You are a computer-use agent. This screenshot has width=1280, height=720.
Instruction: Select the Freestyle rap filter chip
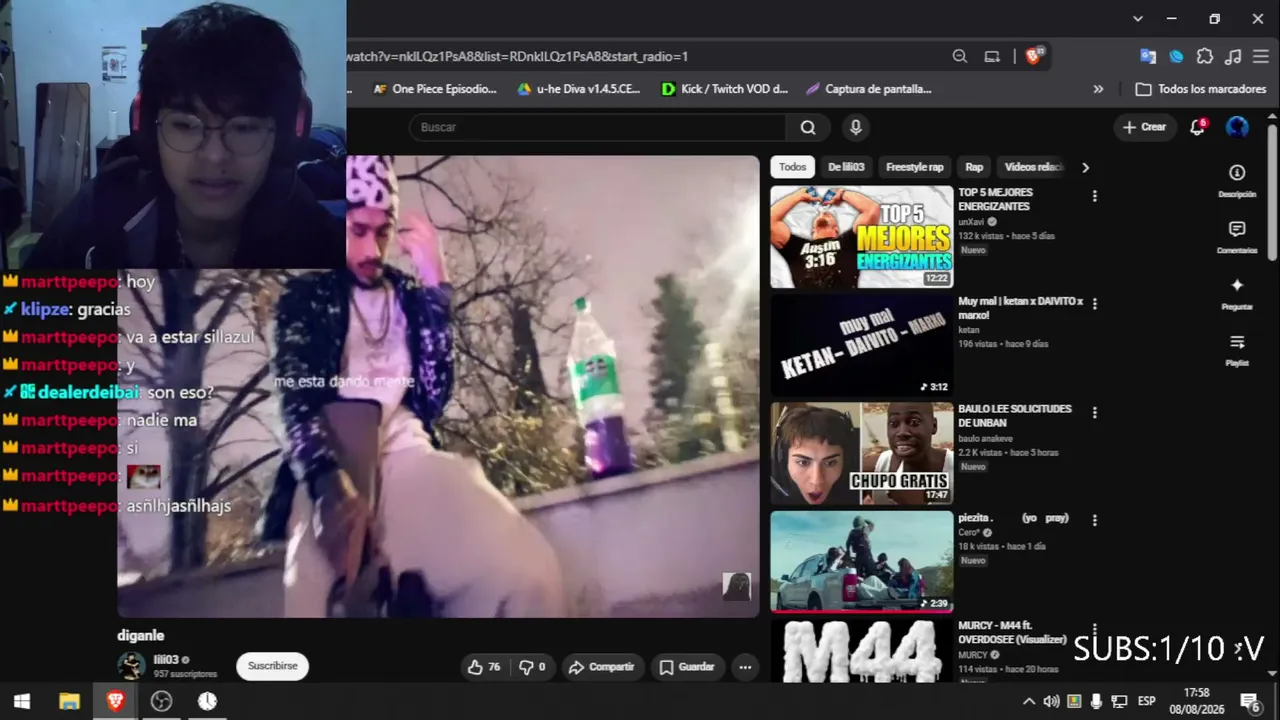(914, 167)
